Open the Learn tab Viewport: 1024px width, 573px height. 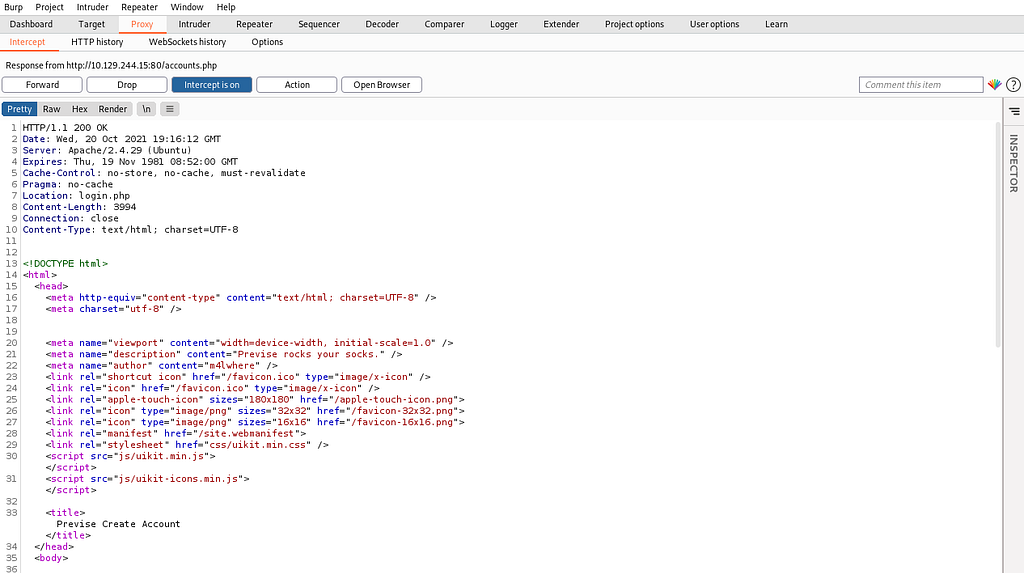coord(776,24)
